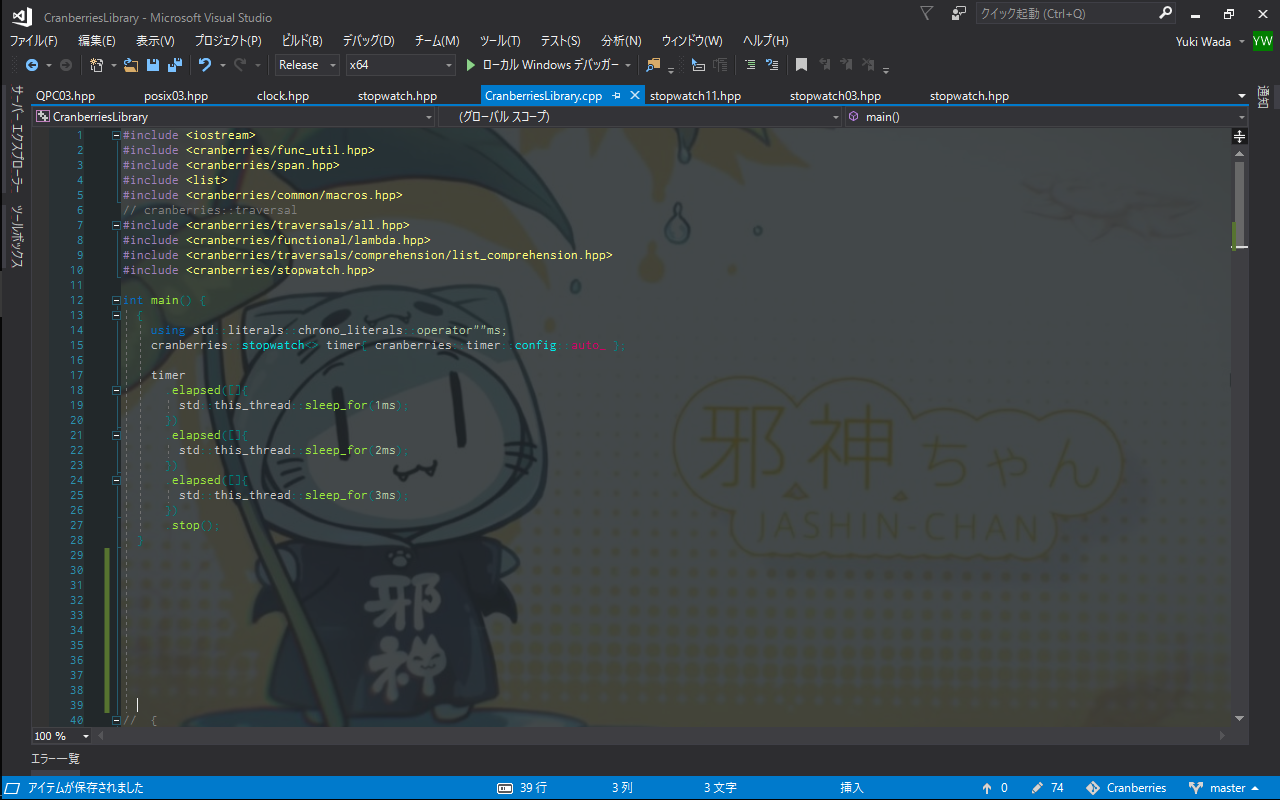Open the Cranberries repository indicator

[1126, 788]
